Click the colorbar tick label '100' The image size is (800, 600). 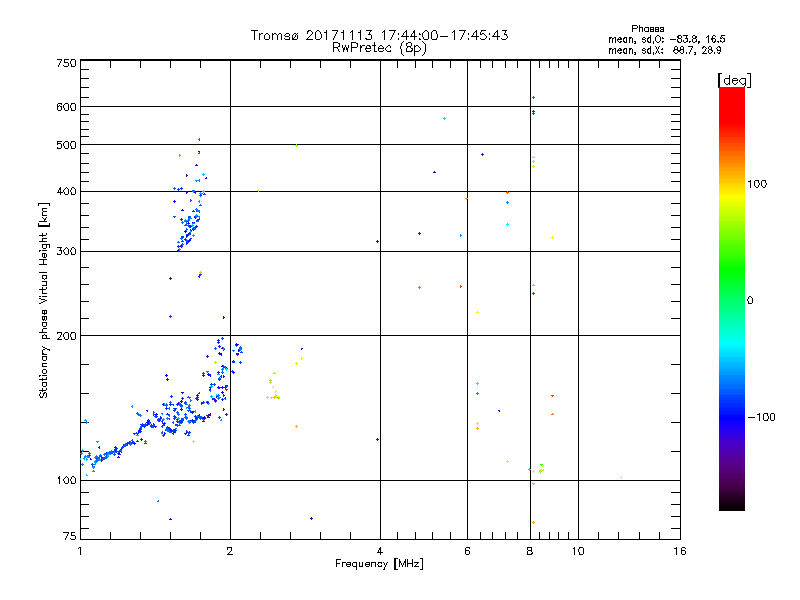(x=757, y=184)
